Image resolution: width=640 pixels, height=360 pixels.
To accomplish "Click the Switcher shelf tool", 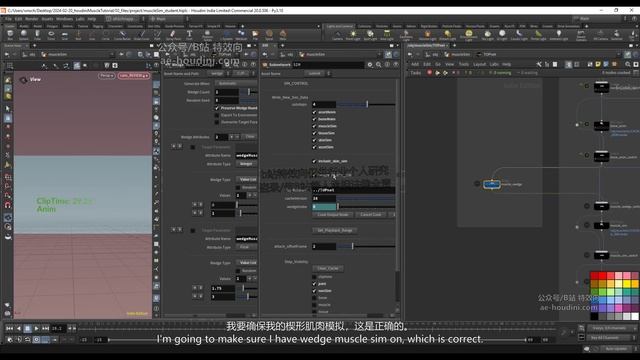I will coord(616,35).
